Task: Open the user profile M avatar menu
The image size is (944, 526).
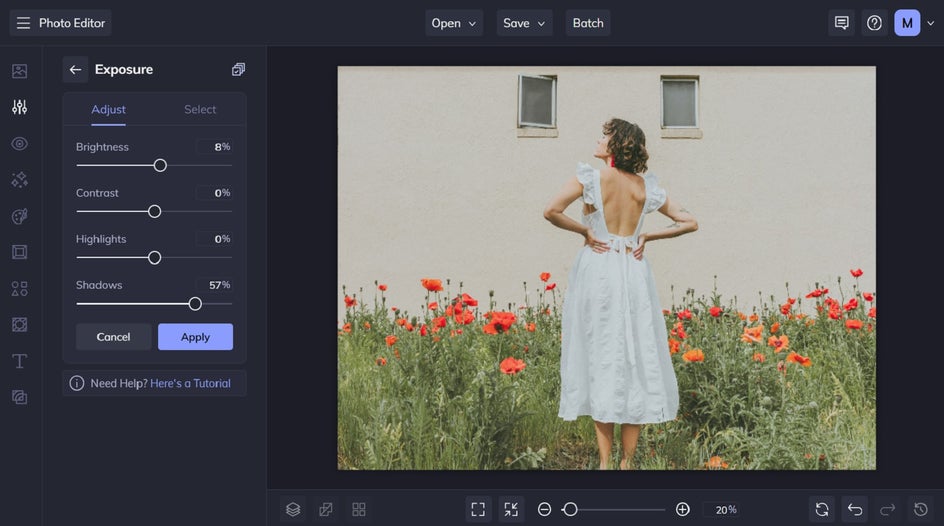Action: tap(907, 23)
